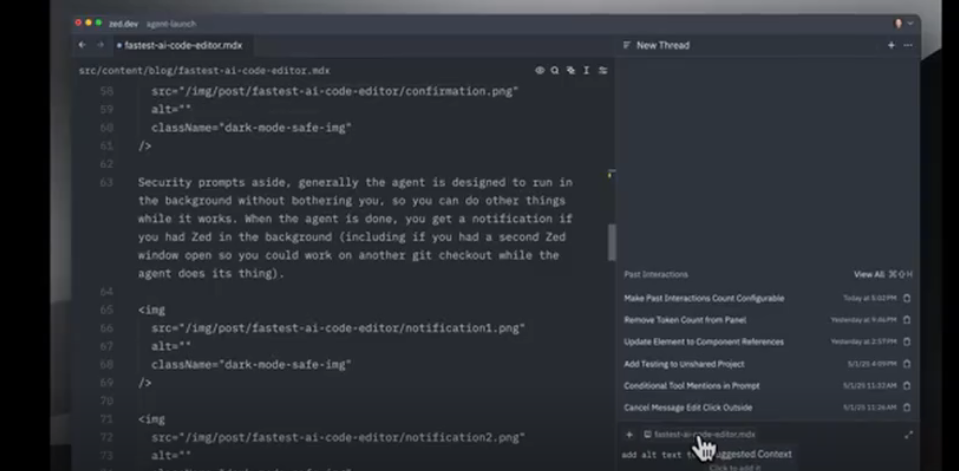
Task: Open the user avatar menu
Action: tap(903, 23)
